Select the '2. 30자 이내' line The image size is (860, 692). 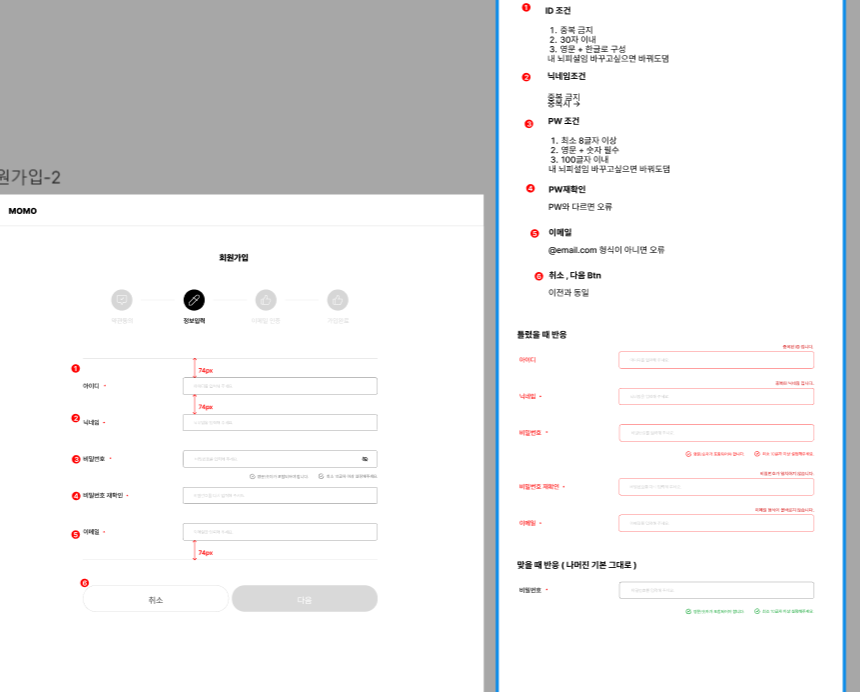point(573,39)
